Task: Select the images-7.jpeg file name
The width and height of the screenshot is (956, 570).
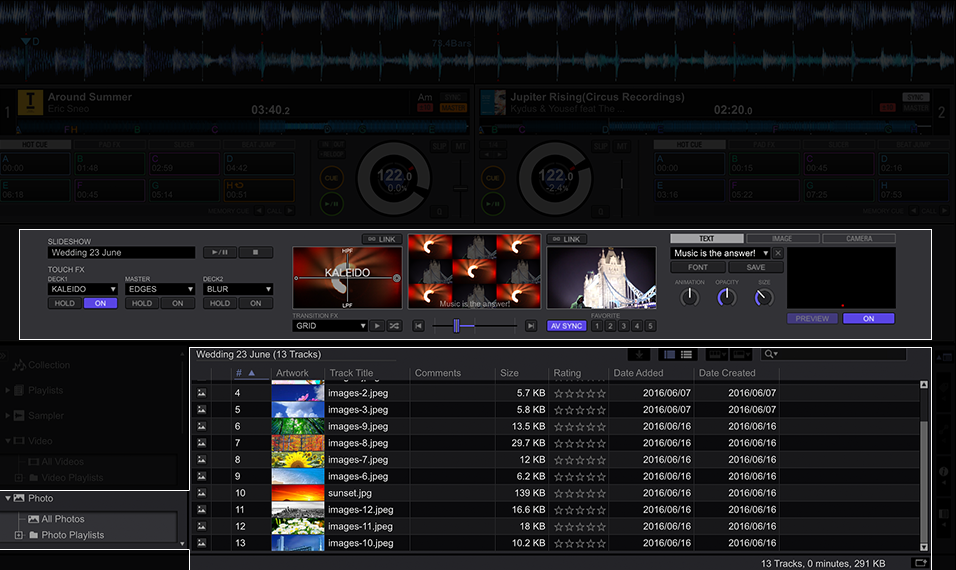Action: tap(358, 460)
